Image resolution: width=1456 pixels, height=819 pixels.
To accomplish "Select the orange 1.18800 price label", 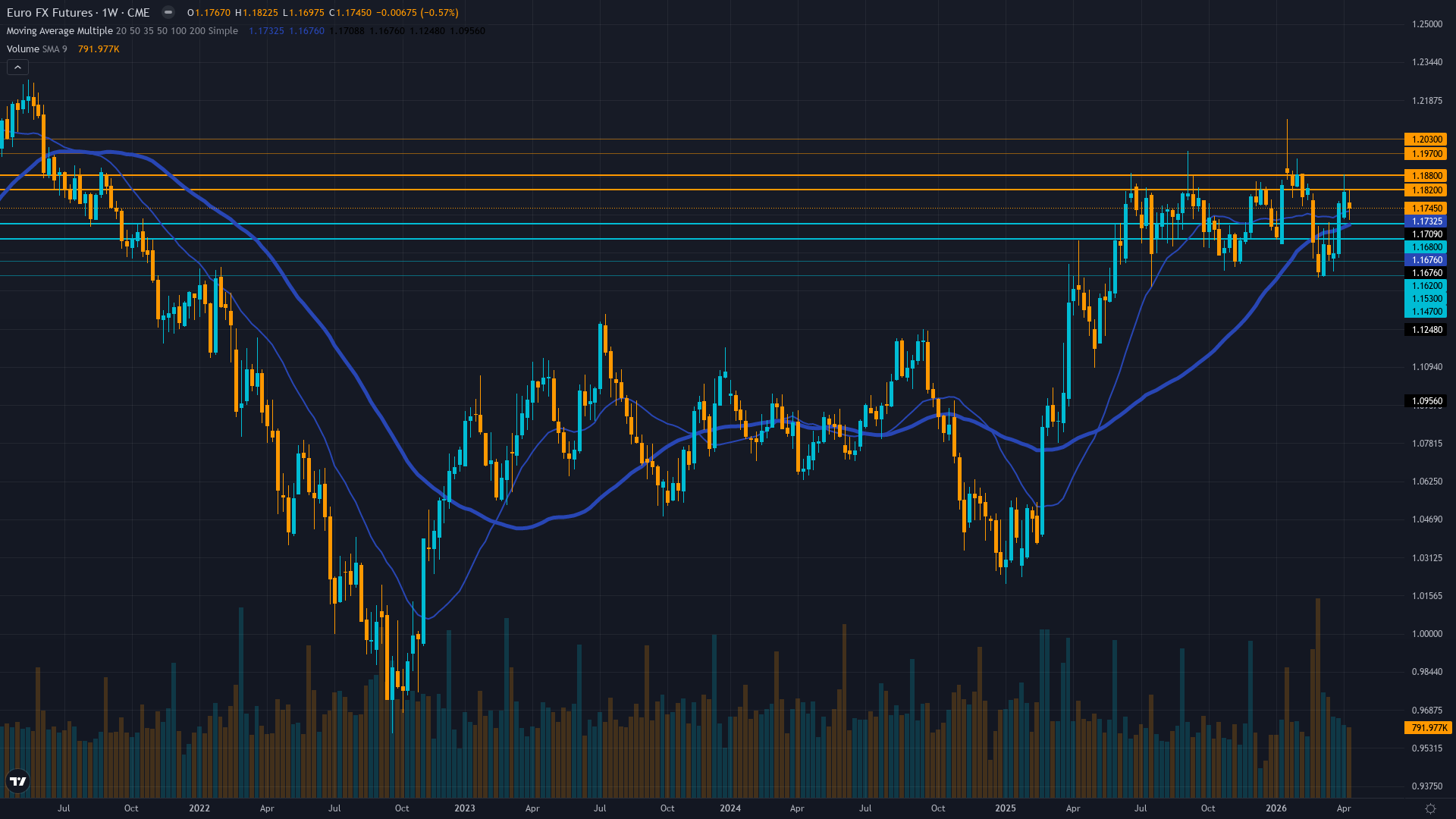I will pyautogui.click(x=1426, y=176).
